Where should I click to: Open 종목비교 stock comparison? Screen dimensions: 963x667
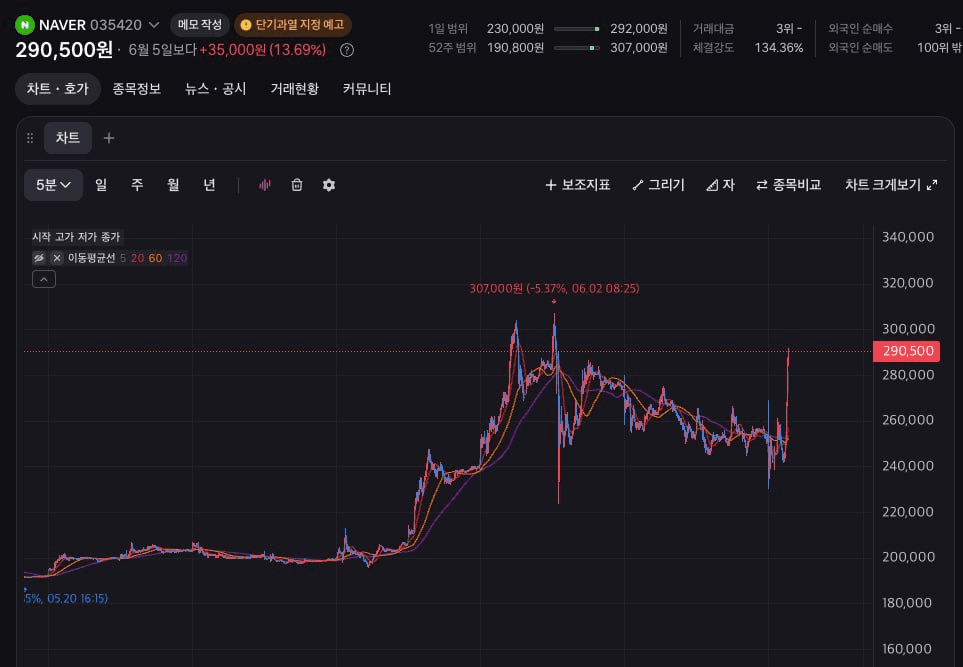(x=789, y=185)
